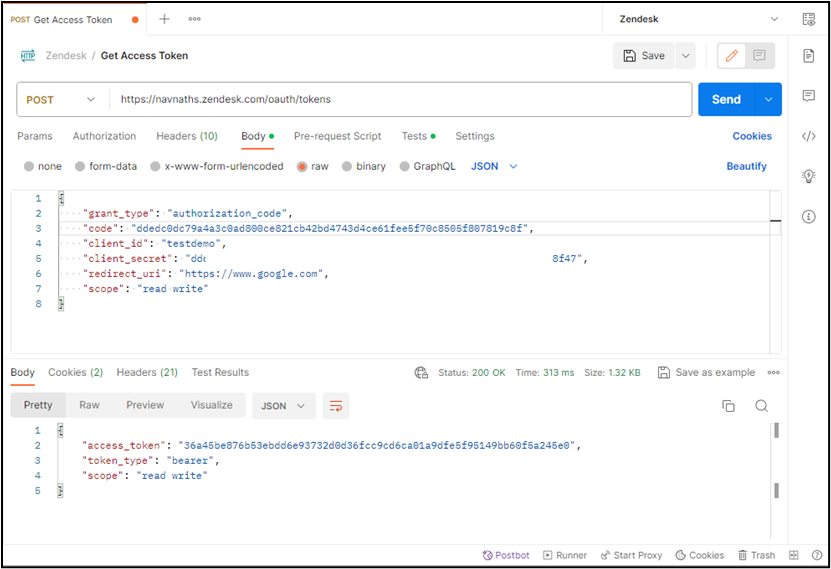Toggle word wrap icon in response toolbar

(x=336, y=405)
